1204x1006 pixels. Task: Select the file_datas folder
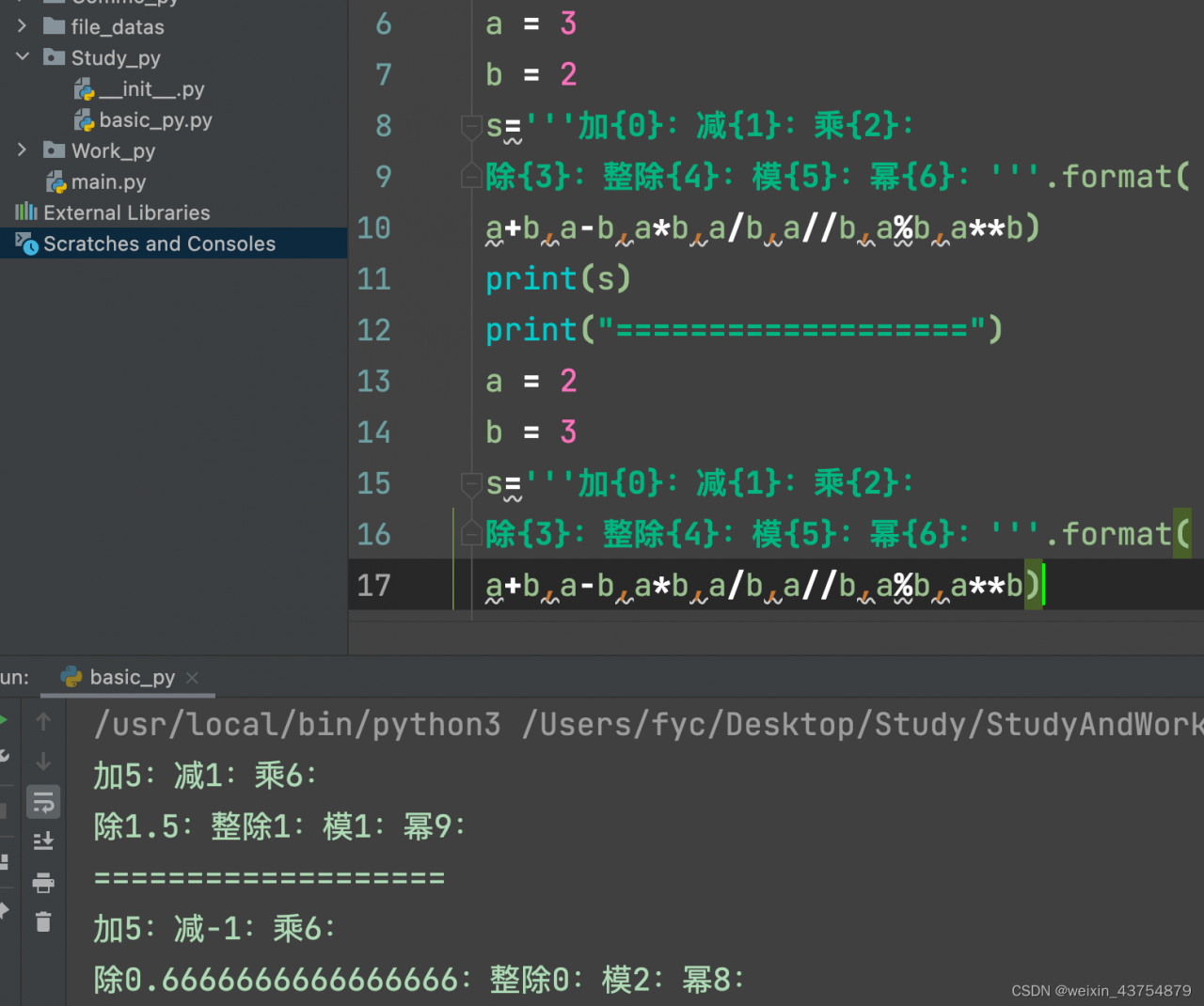click(x=118, y=27)
